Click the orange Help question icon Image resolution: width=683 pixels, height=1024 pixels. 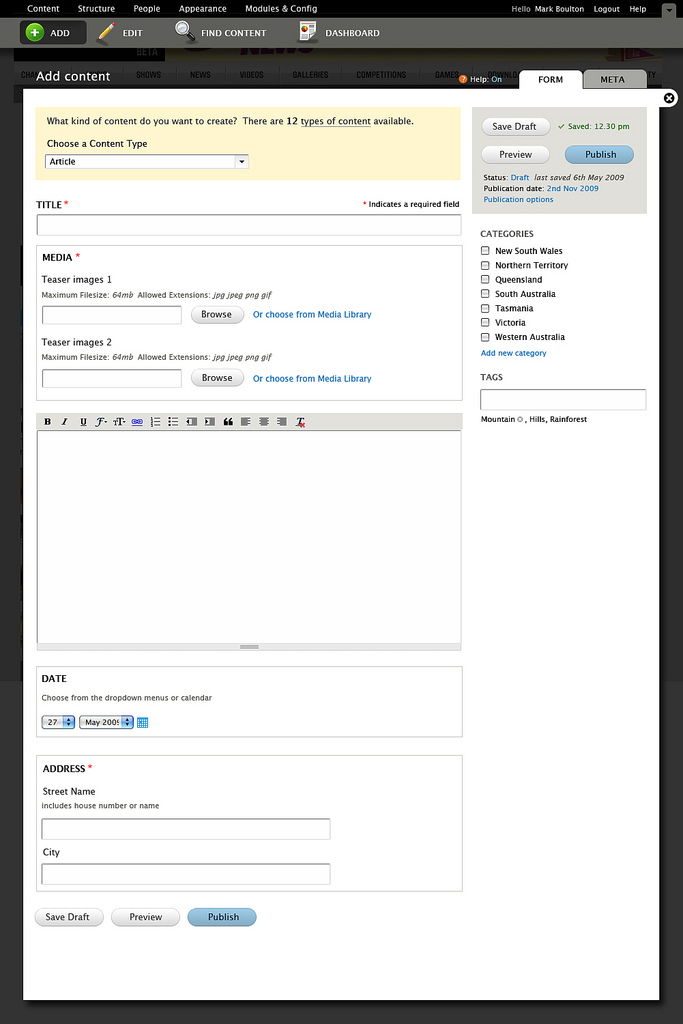click(x=463, y=79)
